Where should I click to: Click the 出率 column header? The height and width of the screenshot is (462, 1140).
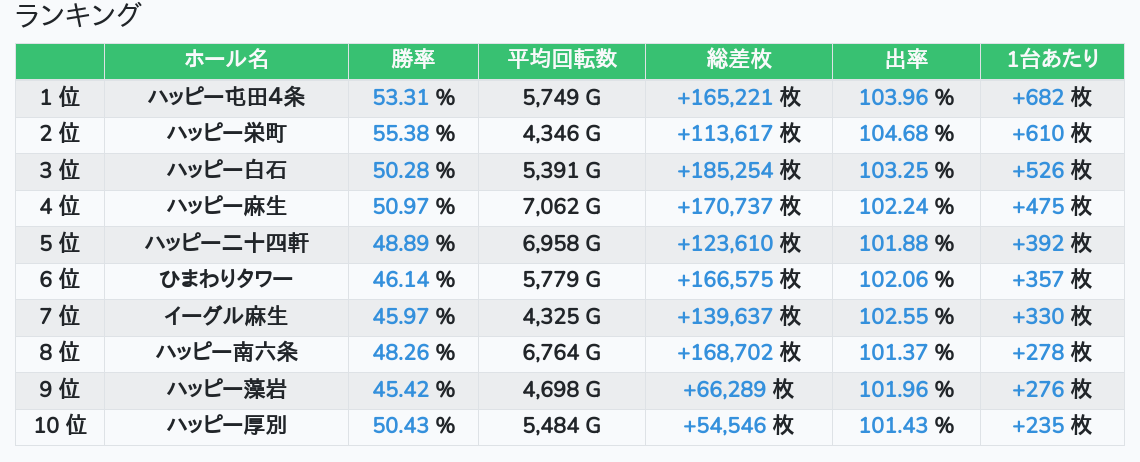tap(906, 60)
